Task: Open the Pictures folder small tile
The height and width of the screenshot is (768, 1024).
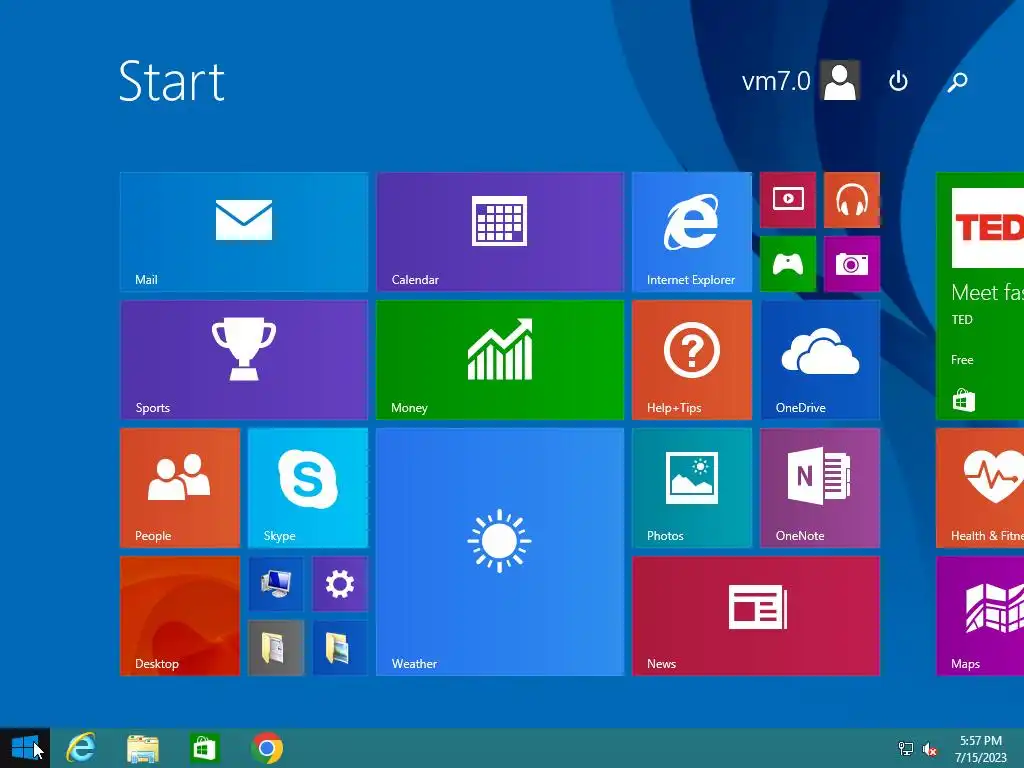Action: (x=340, y=648)
